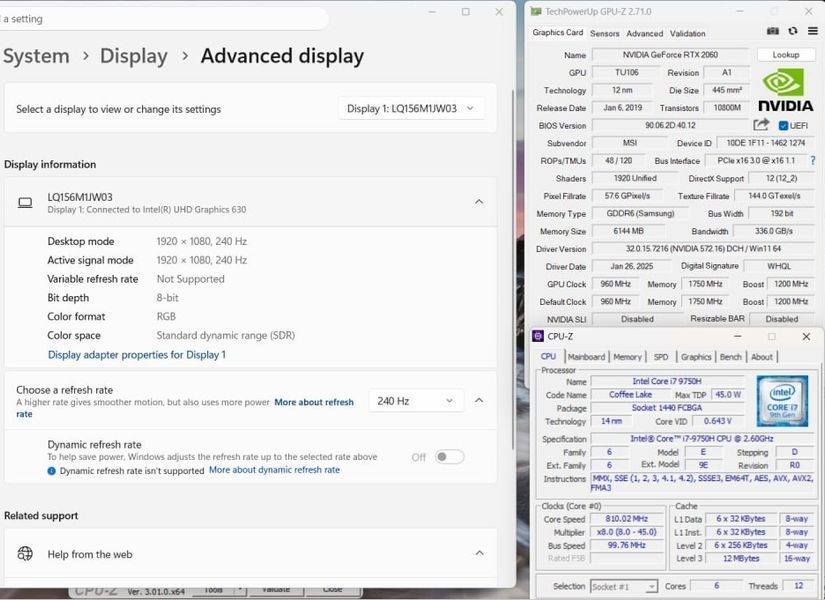Viewport: 825px width, 600px height.
Task: Toggle the Dynamic refresh rate switch
Action: coord(450,457)
